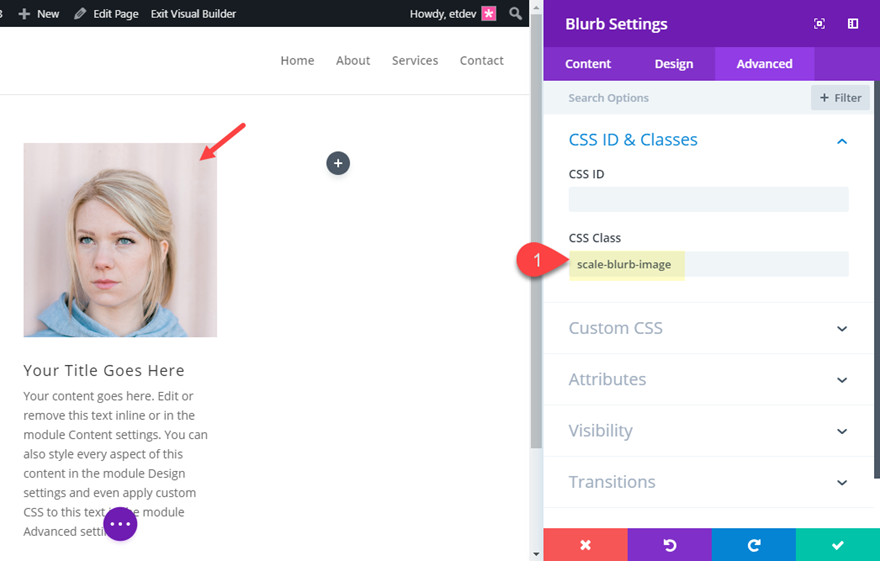Click the Filter button
Image resolution: width=880 pixels, height=561 pixels.
[x=840, y=98]
